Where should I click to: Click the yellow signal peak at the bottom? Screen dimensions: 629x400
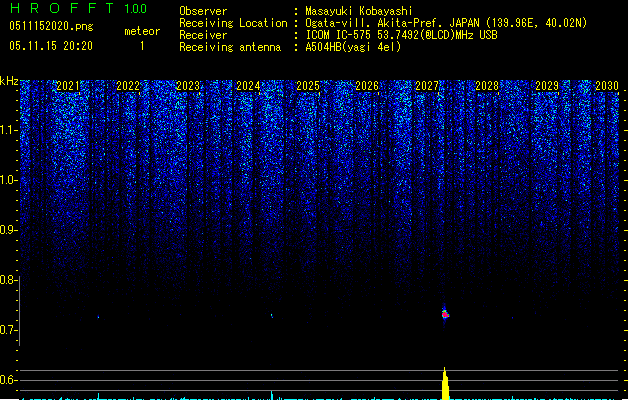(445, 385)
